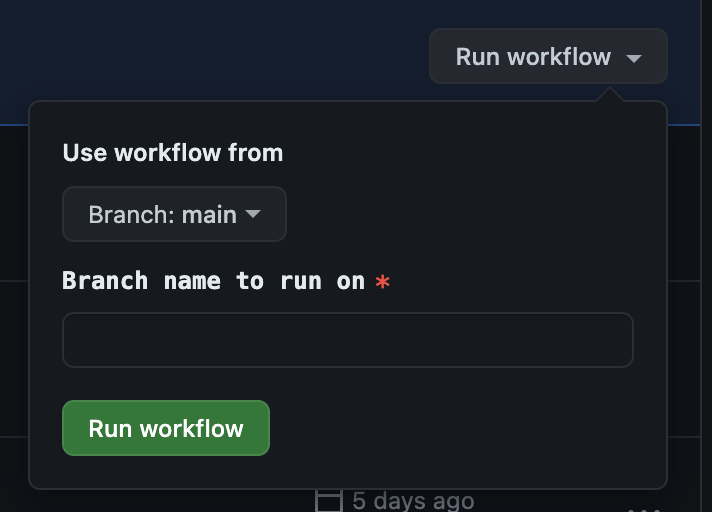
Task: Open the ellipsis menu at bottom right
Action: click(645, 510)
